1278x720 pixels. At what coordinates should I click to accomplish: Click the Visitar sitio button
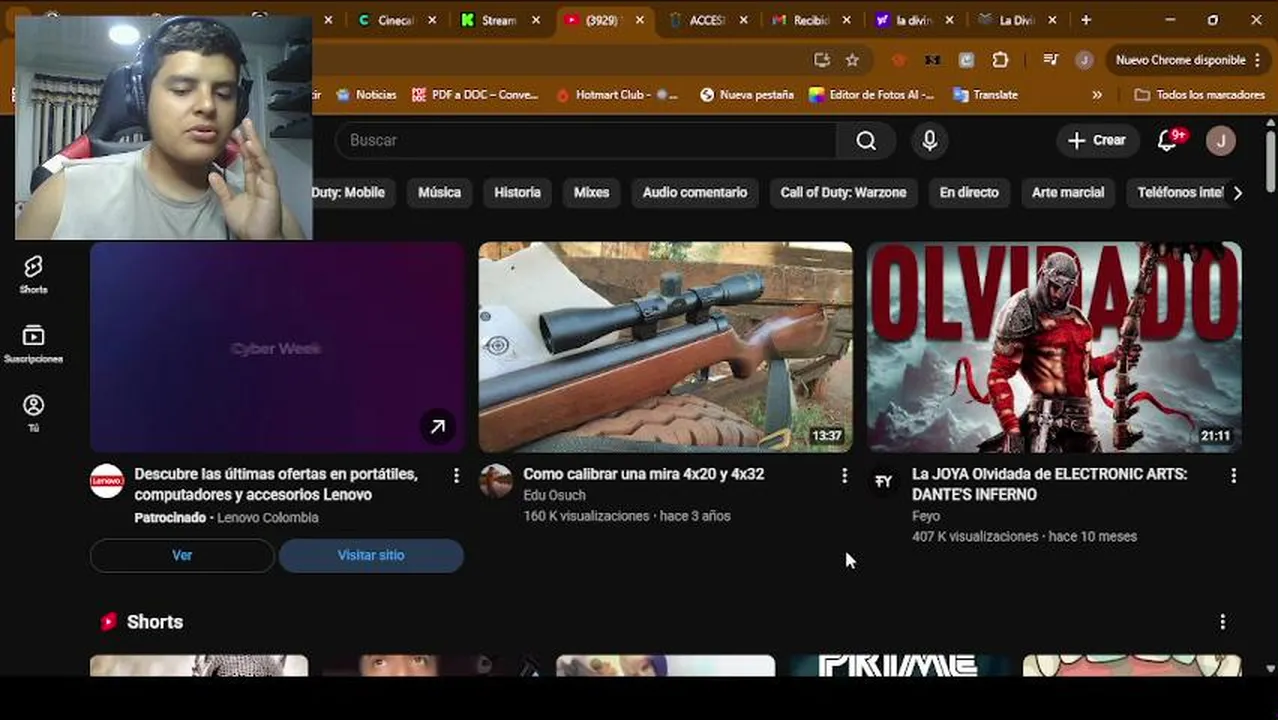pyautogui.click(x=371, y=556)
